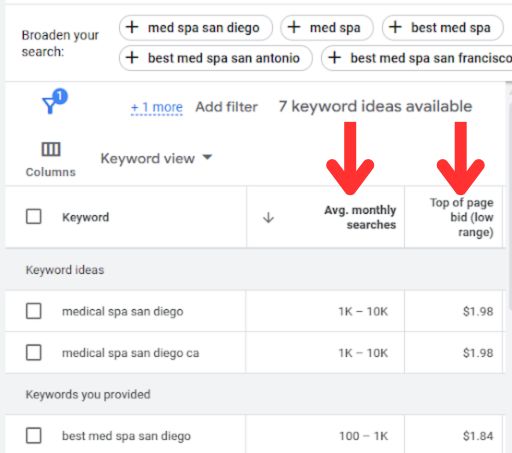
Task: Check 'medical spa san diego' row checkbox
Action: (x=34, y=311)
